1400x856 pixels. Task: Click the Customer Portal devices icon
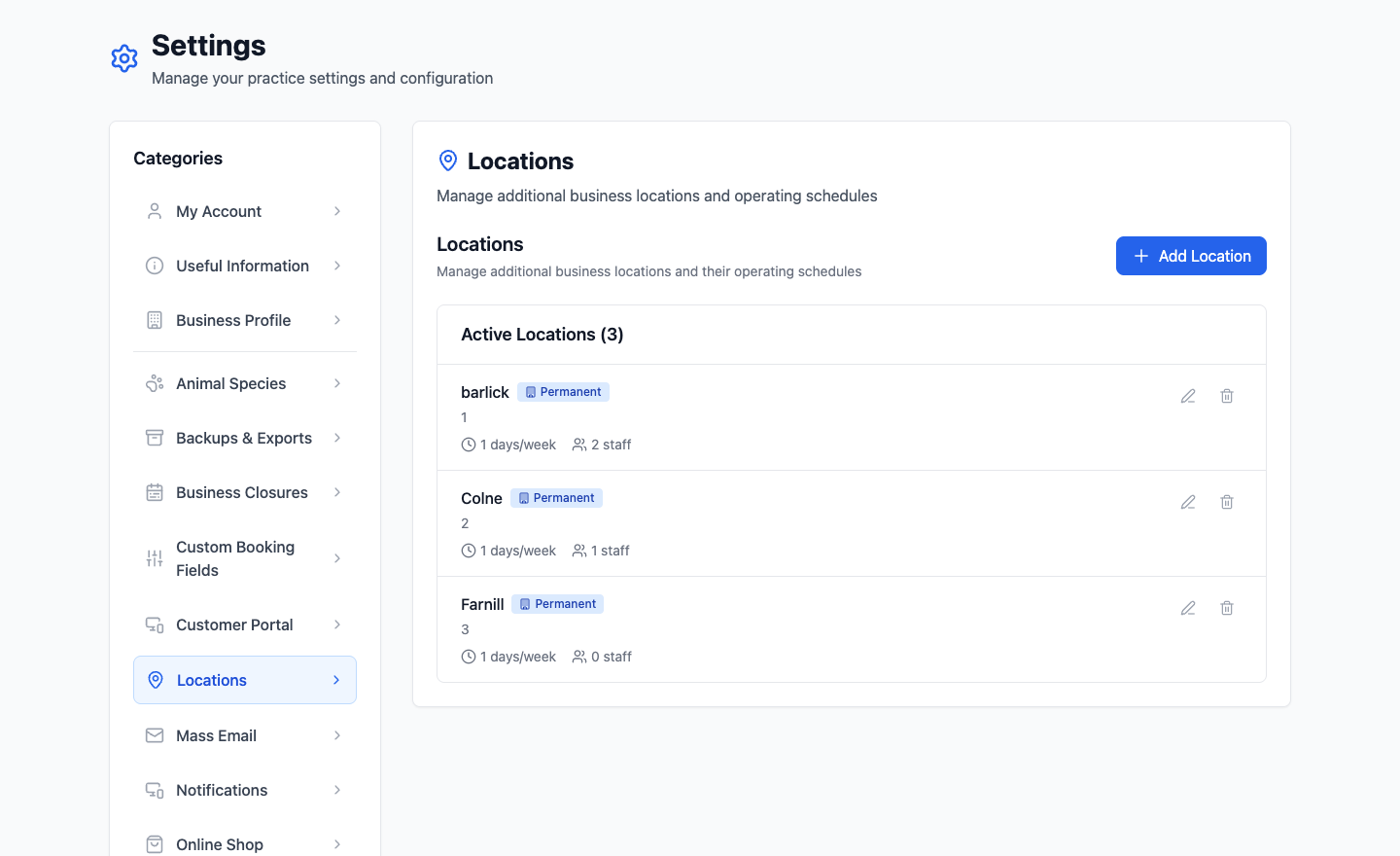point(155,624)
